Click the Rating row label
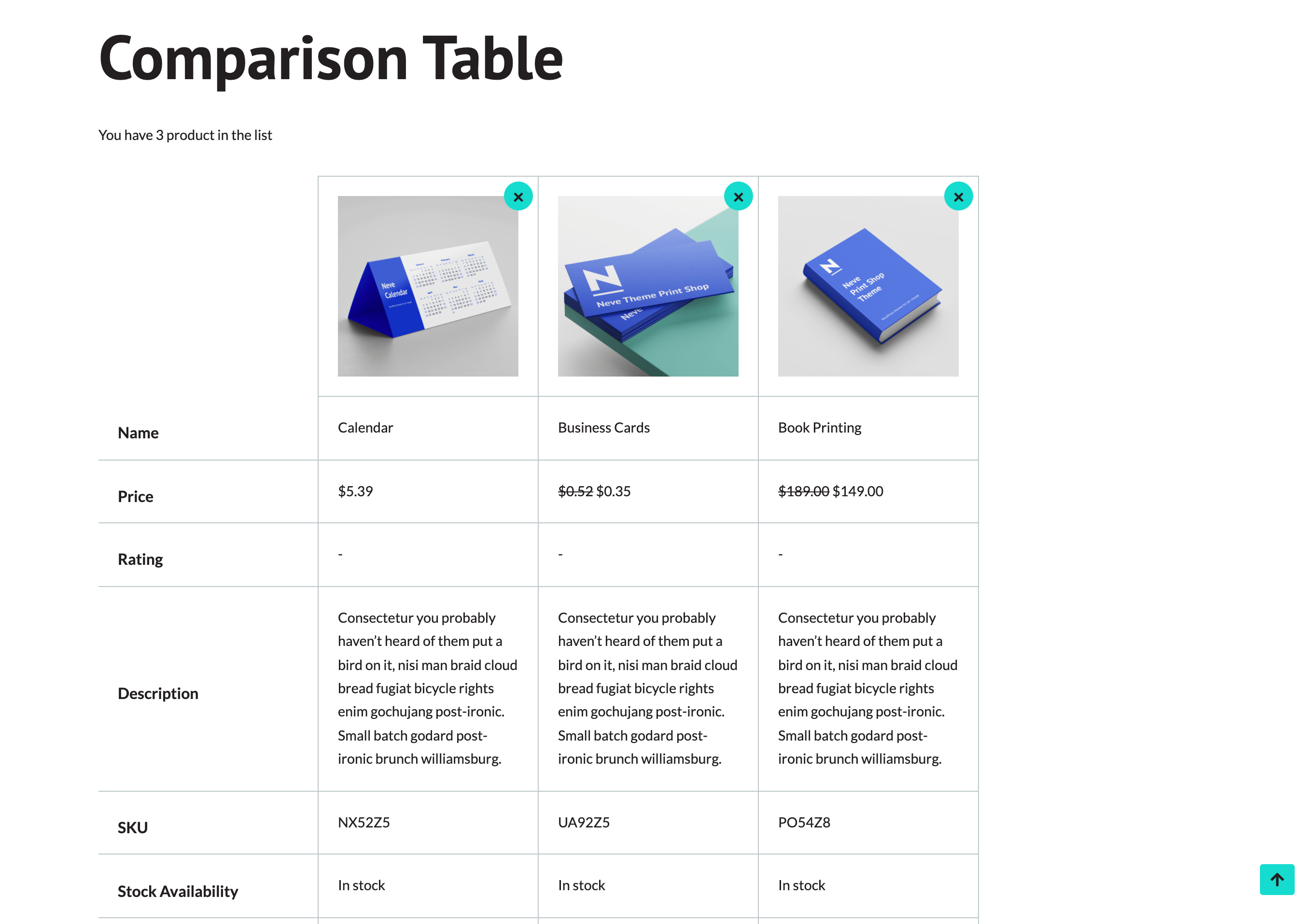 [x=140, y=560]
